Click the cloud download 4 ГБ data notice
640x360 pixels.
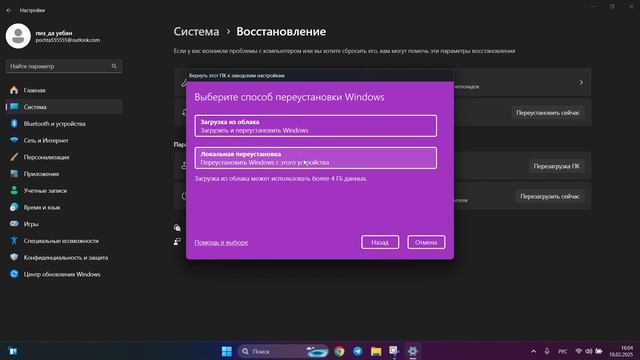(x=280, y=179)
